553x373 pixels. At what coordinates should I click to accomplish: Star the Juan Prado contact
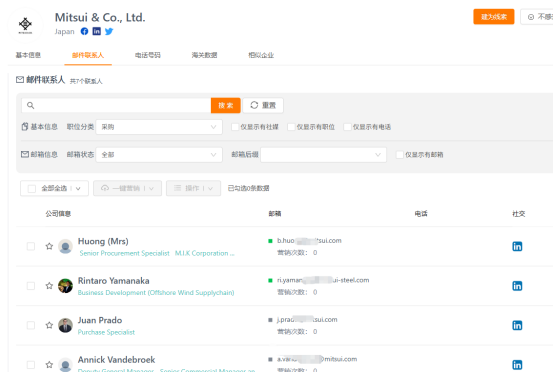(x=49, y=325)
